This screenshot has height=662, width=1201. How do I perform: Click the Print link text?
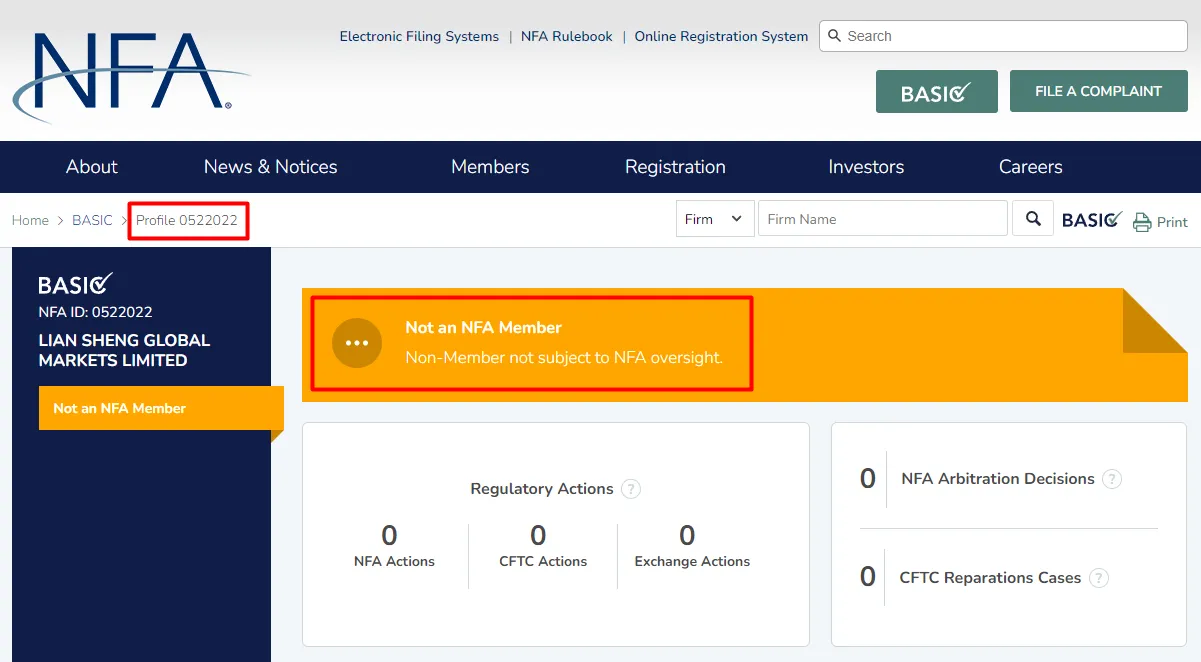click(x=1172, y=222)
